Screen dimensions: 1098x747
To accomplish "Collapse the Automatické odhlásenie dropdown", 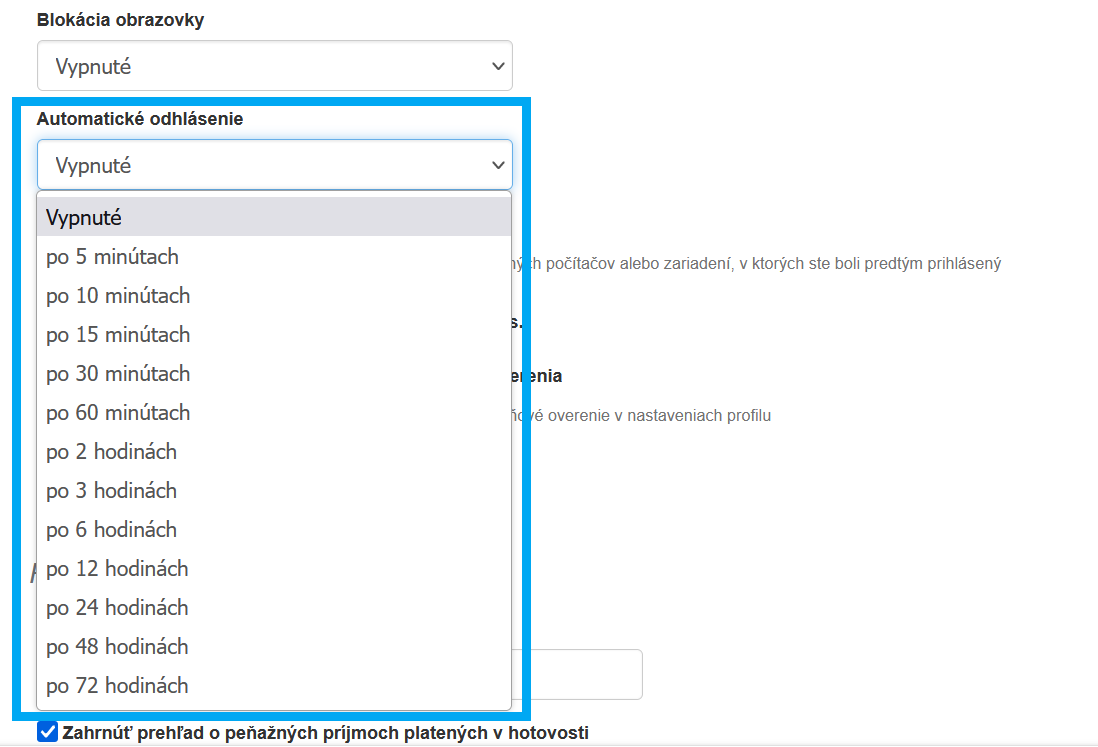I will 274,165.
